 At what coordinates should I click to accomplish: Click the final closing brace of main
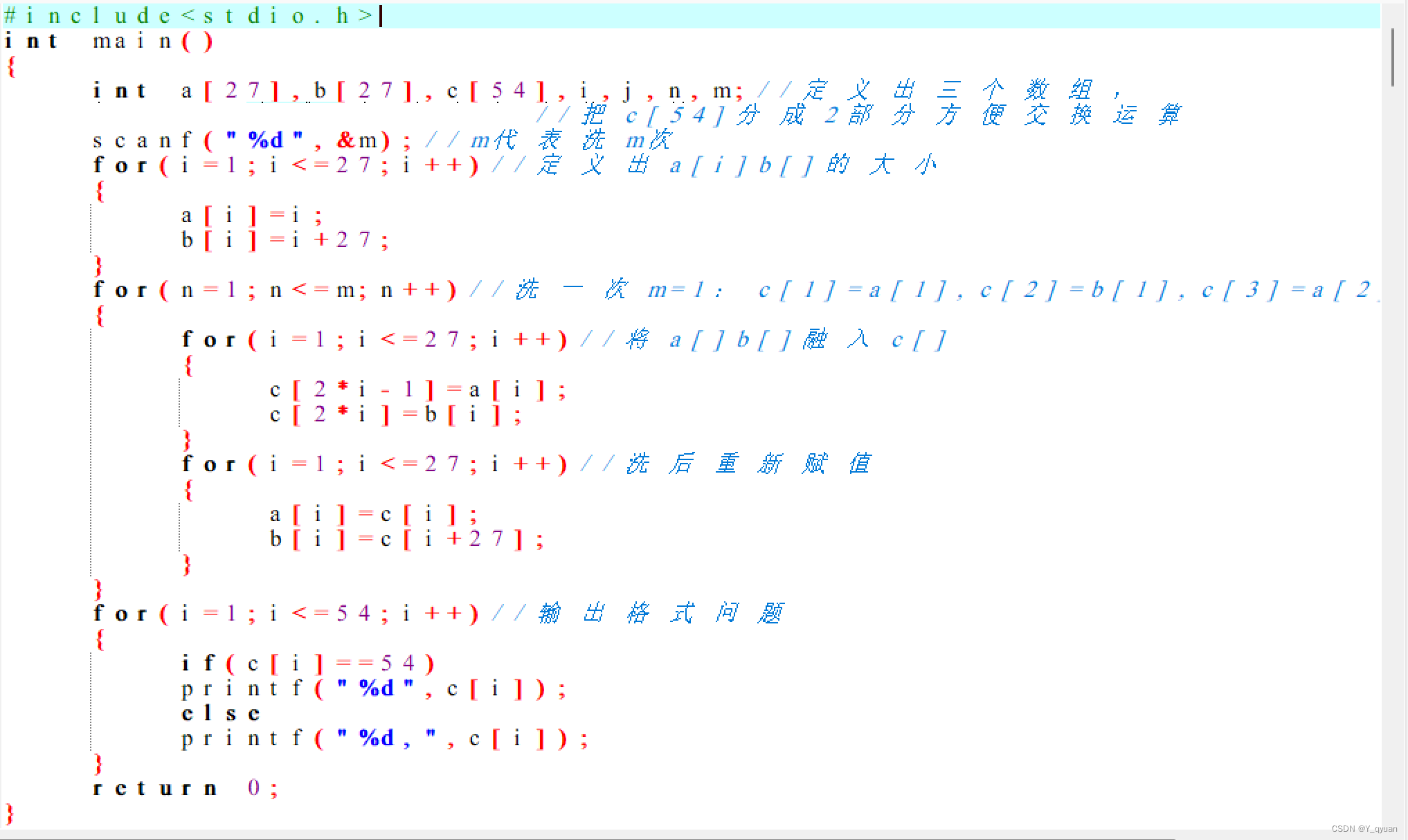point(9,813)
